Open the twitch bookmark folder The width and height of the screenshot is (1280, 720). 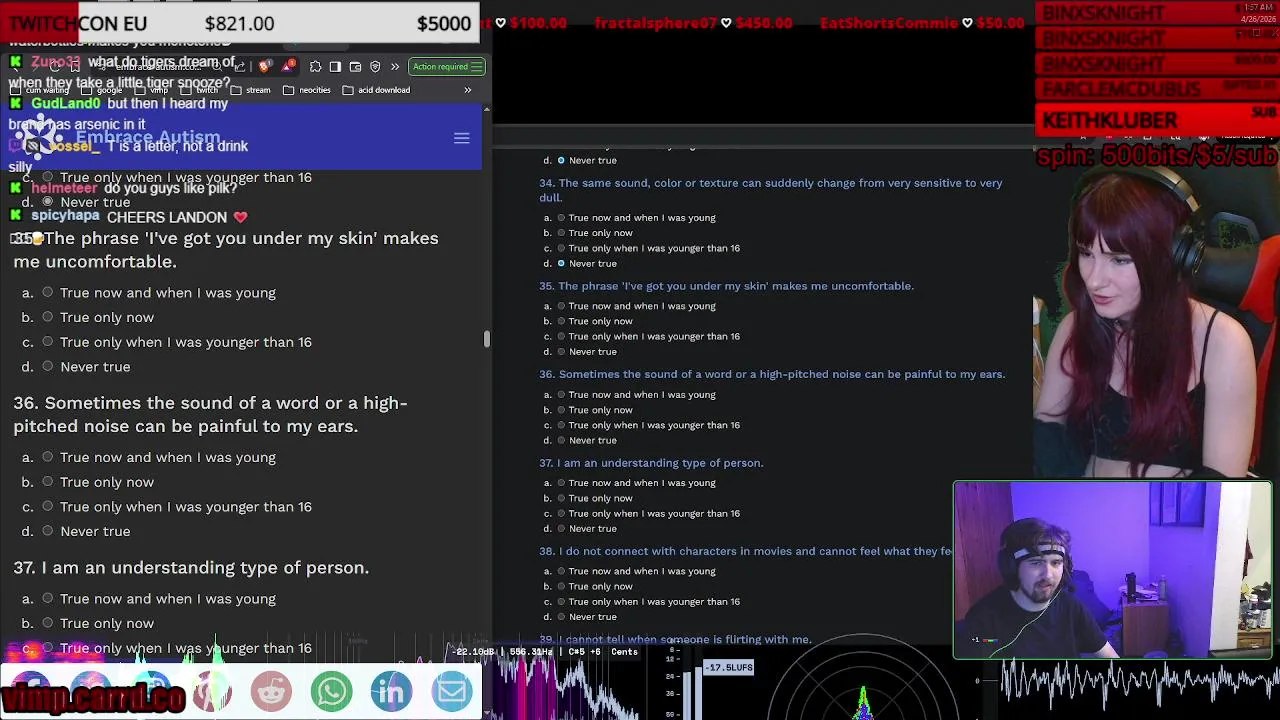click(199, 90)
